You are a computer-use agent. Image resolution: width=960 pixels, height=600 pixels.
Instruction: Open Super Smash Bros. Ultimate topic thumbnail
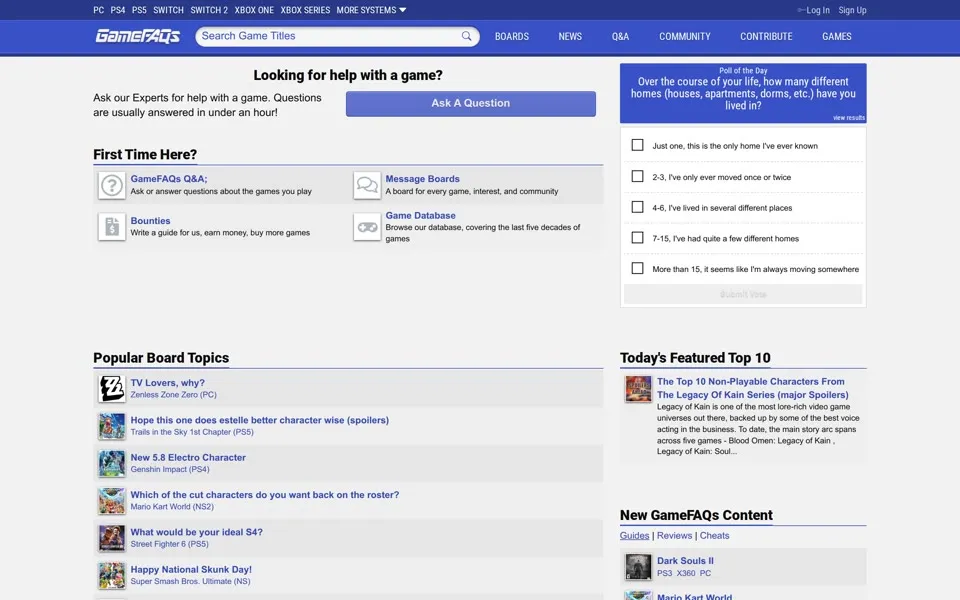(x=111, y=576)
